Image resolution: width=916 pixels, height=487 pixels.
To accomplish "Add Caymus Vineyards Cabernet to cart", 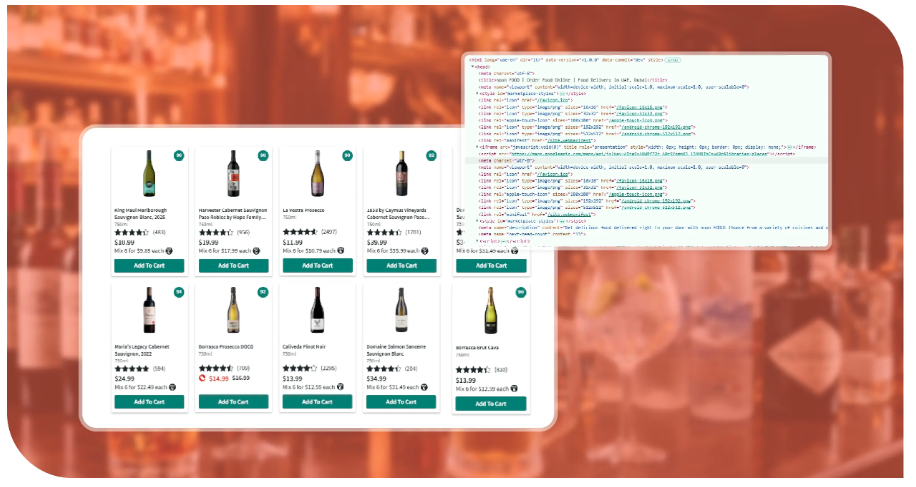I will tap(401, 266).
